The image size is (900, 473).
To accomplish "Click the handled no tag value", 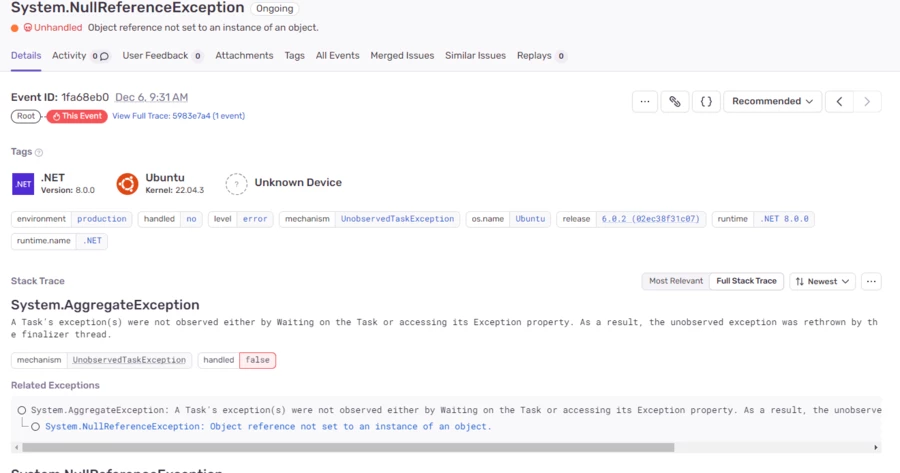I will coord(191,219).
